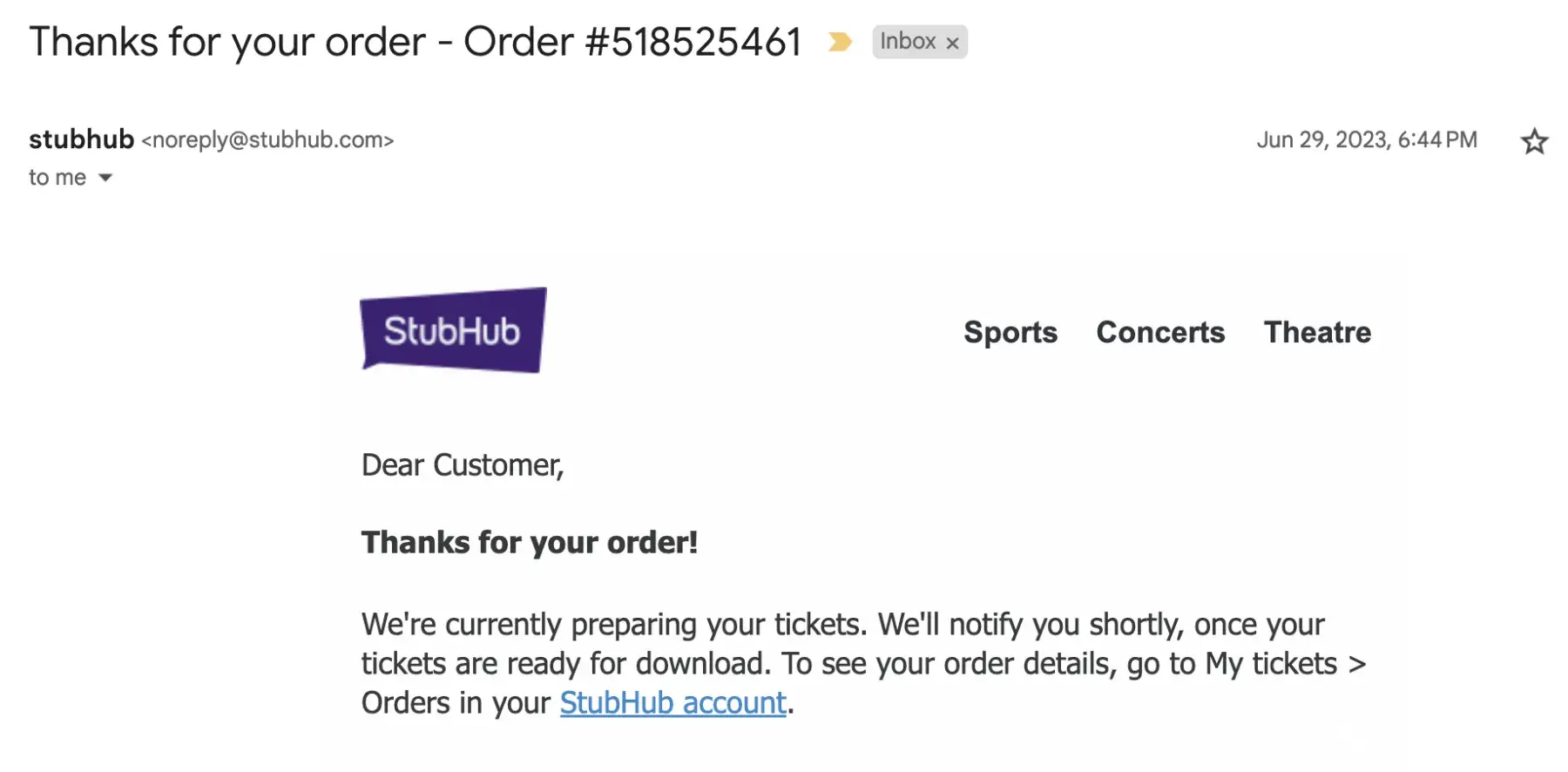Viewport: 1568px width, 772px height.
Task: Click the bold 'Thanks for your order!' heading
Action: coord(530,542)
